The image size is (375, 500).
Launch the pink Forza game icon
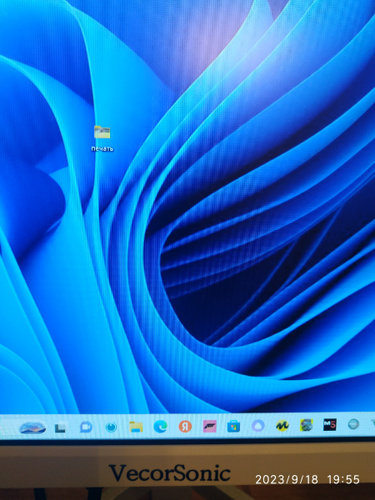tap(210, 426)
